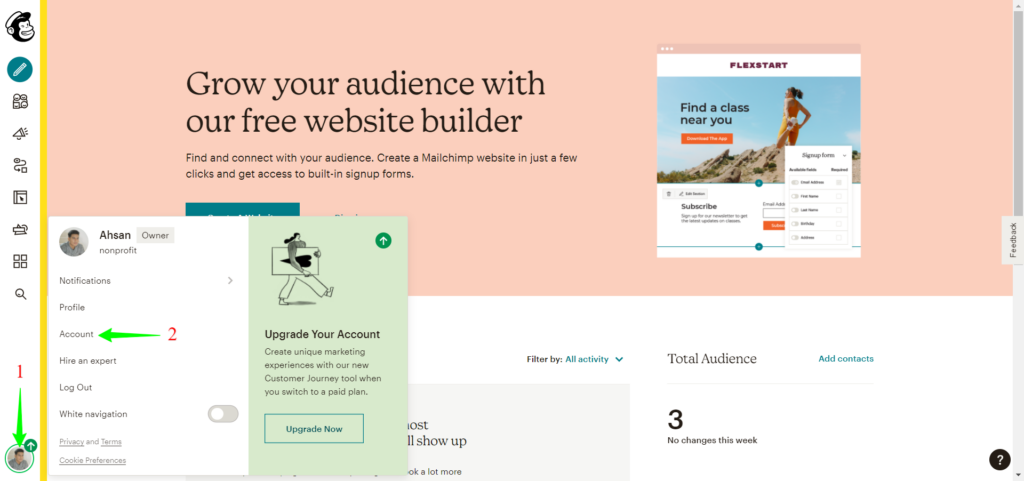Open the Terms link
Image resolution: width=1024 pixels, height=481 pixels.
pyautogui.click(x=111, y=442)
